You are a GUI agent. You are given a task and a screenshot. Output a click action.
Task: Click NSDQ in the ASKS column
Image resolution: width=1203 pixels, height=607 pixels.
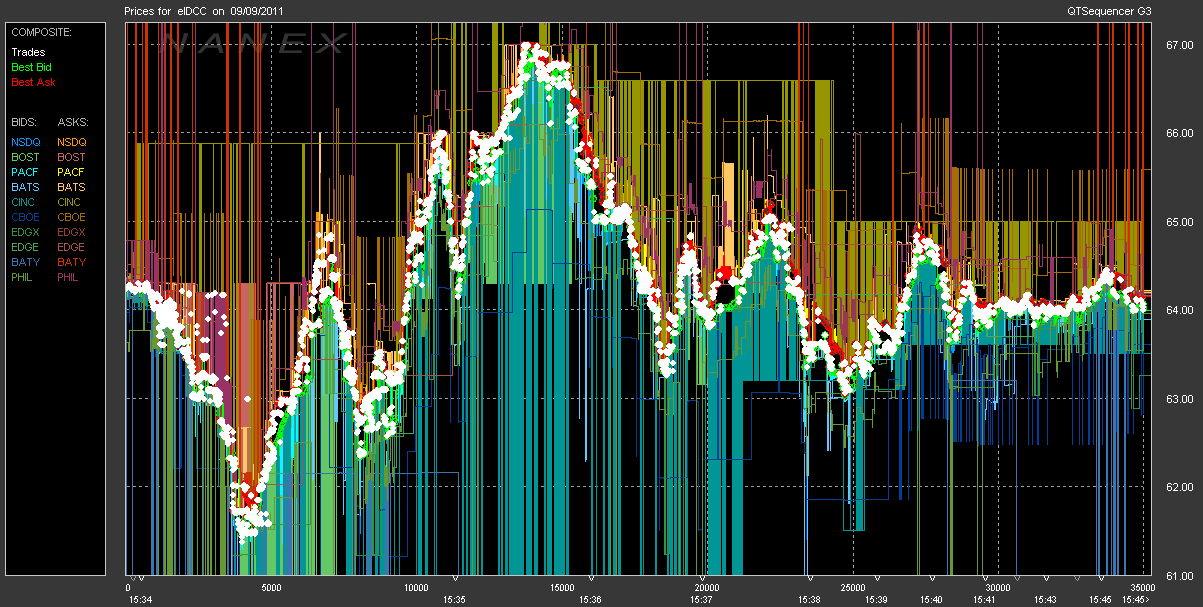pos(72,142)
